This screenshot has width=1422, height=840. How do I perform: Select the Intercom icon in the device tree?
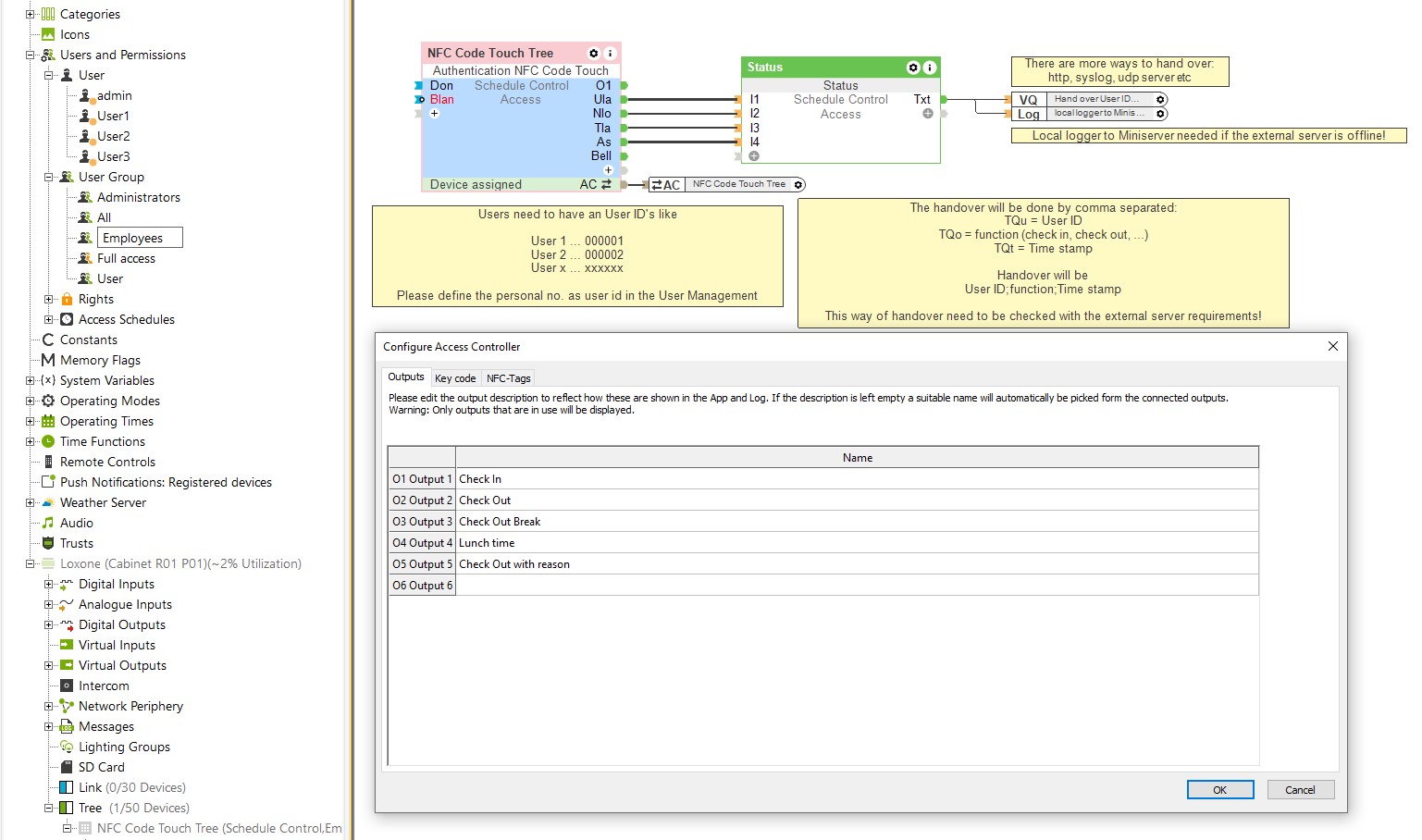point(66,686)
